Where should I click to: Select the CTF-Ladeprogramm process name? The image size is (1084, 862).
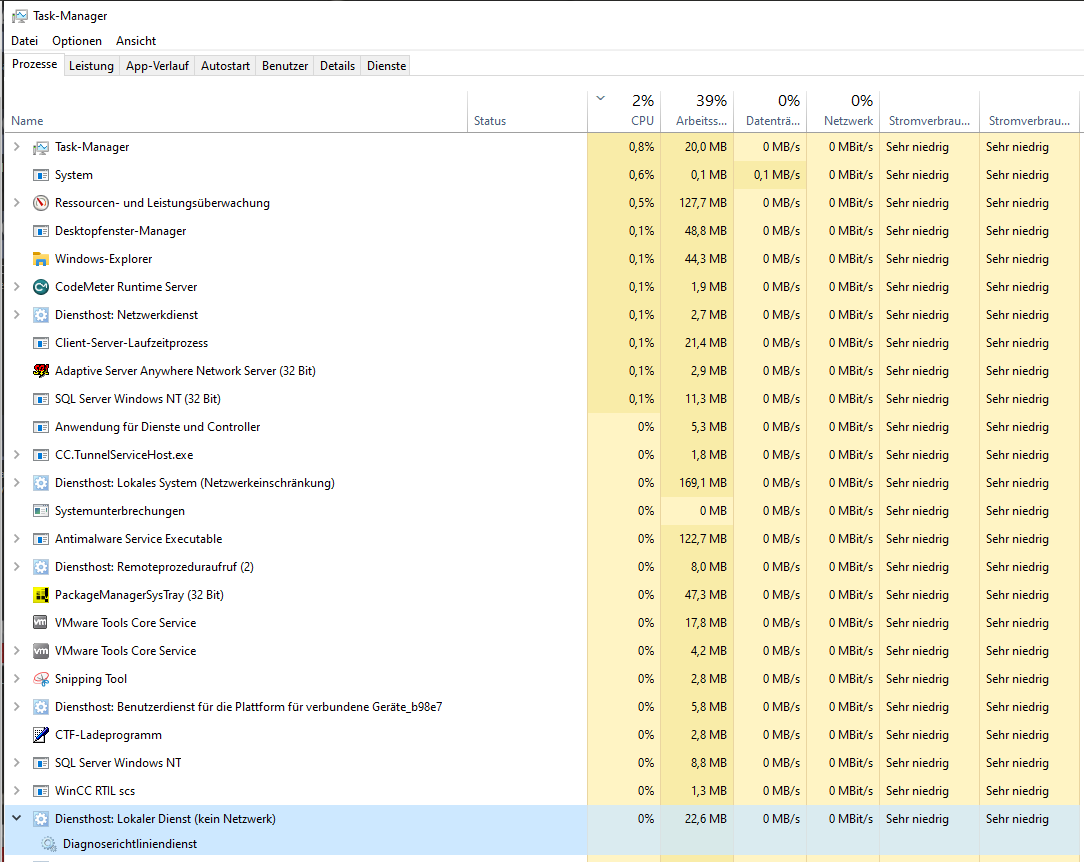(109, 735)
